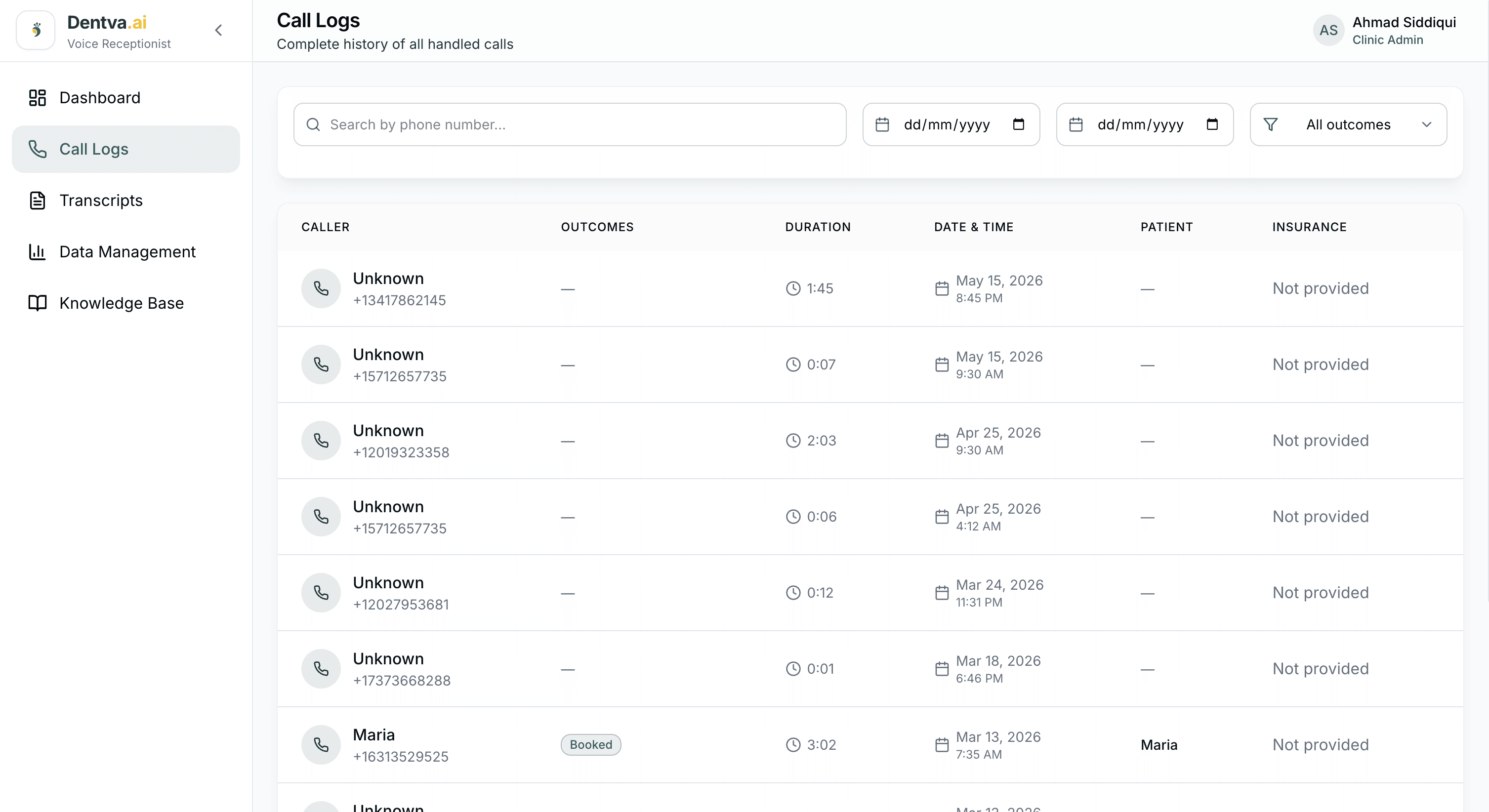Click the CALLER column header
The image size is (1489, 812).
[326, 227]
